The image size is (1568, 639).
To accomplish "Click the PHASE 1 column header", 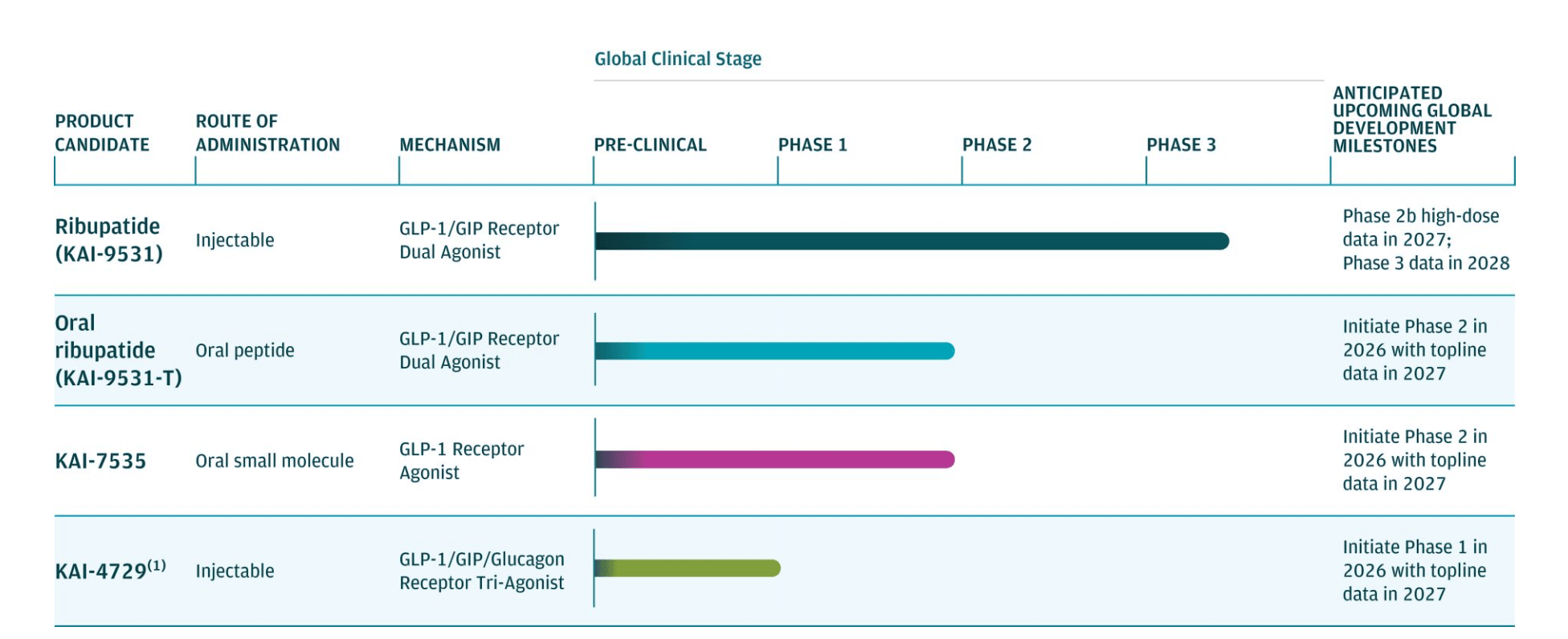I will pyautogui.click(x=812, y=145).
